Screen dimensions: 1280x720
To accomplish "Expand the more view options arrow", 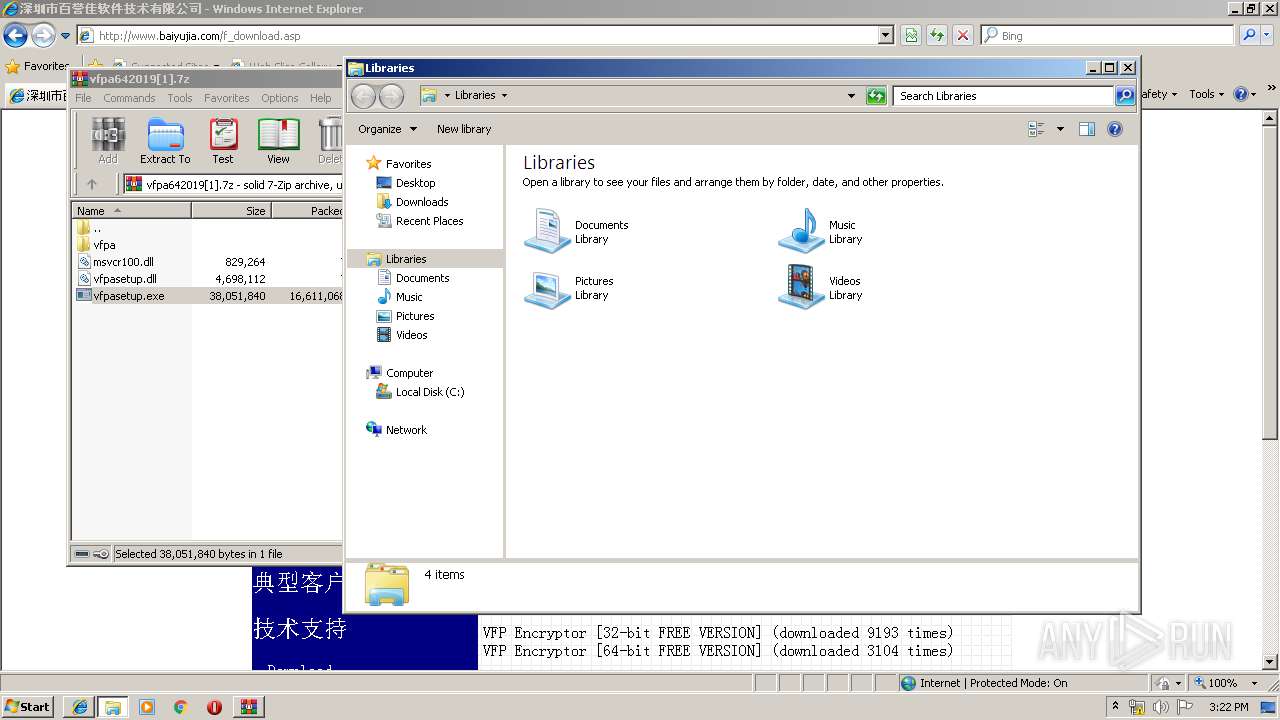I will click(x=1060, y=129).
